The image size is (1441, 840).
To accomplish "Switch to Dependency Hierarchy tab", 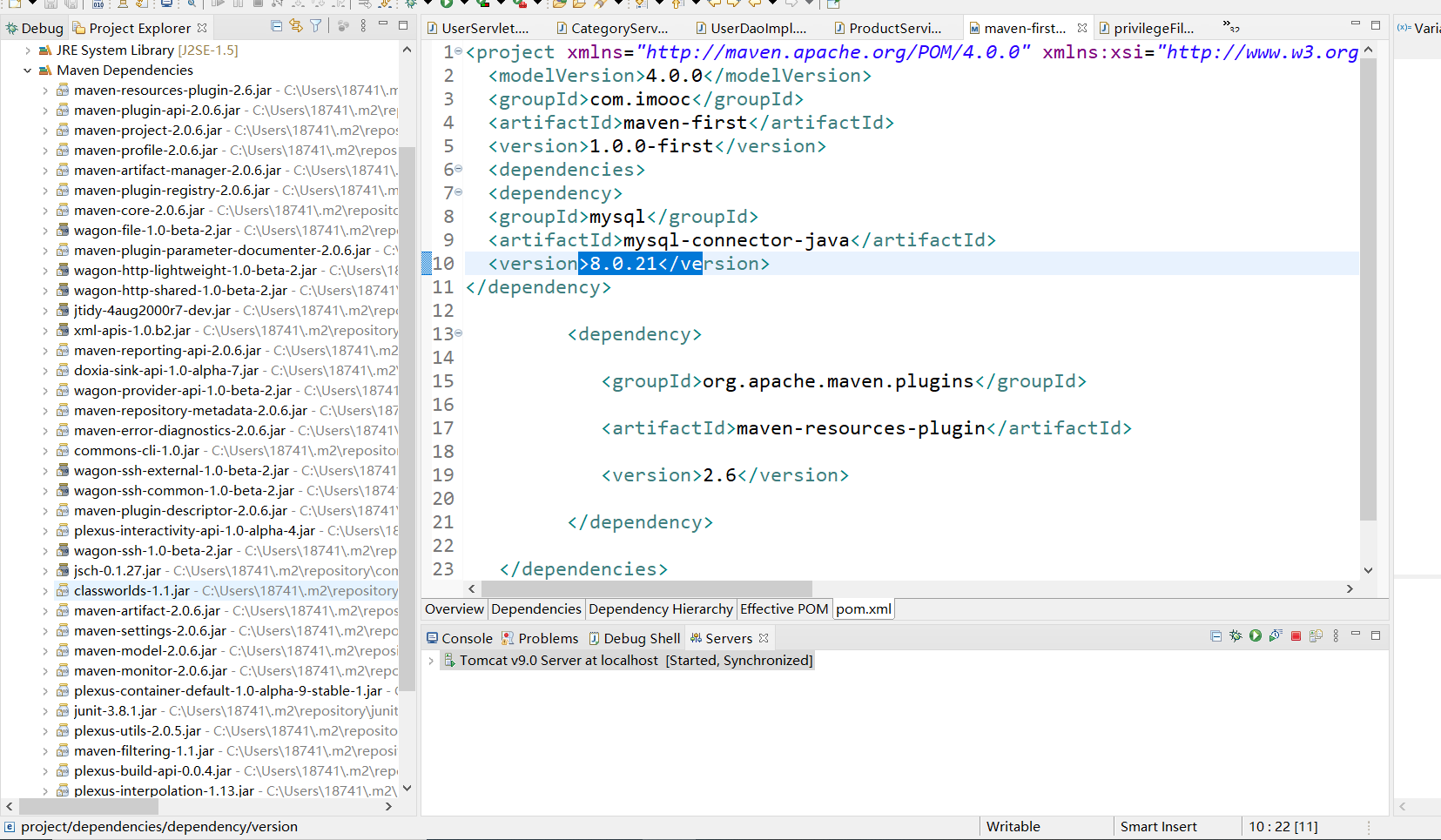I will pos(661,609).
